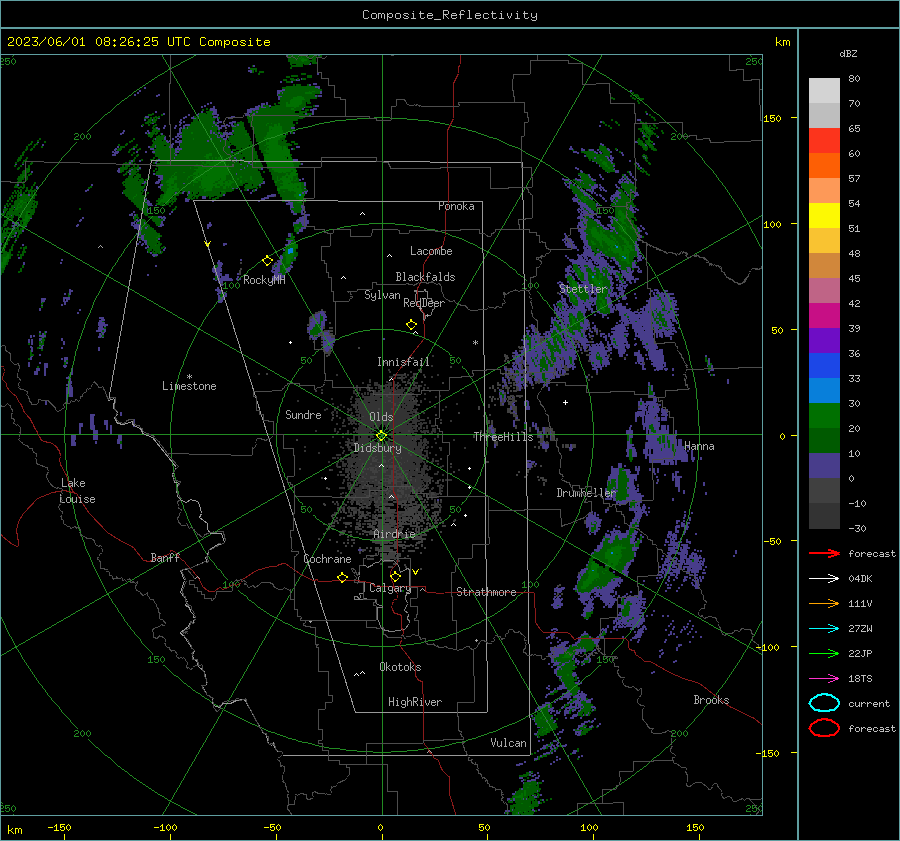This screenshot has width=900, height=841.
Task: Pick the magenta dBZ swatch near 39
Action: click(824, 316)
